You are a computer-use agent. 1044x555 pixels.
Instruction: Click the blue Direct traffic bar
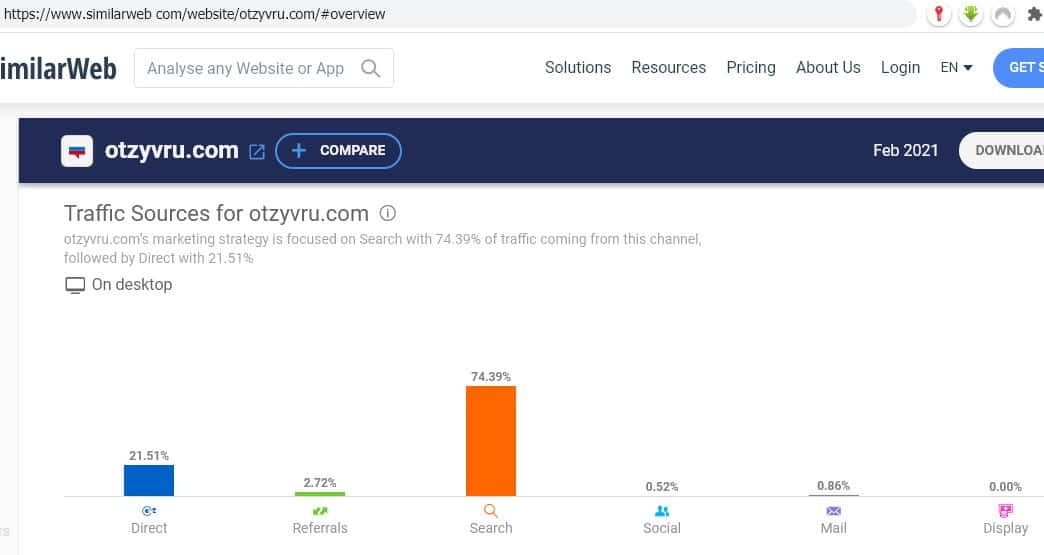pyautogui.click(x=149, y=480)
